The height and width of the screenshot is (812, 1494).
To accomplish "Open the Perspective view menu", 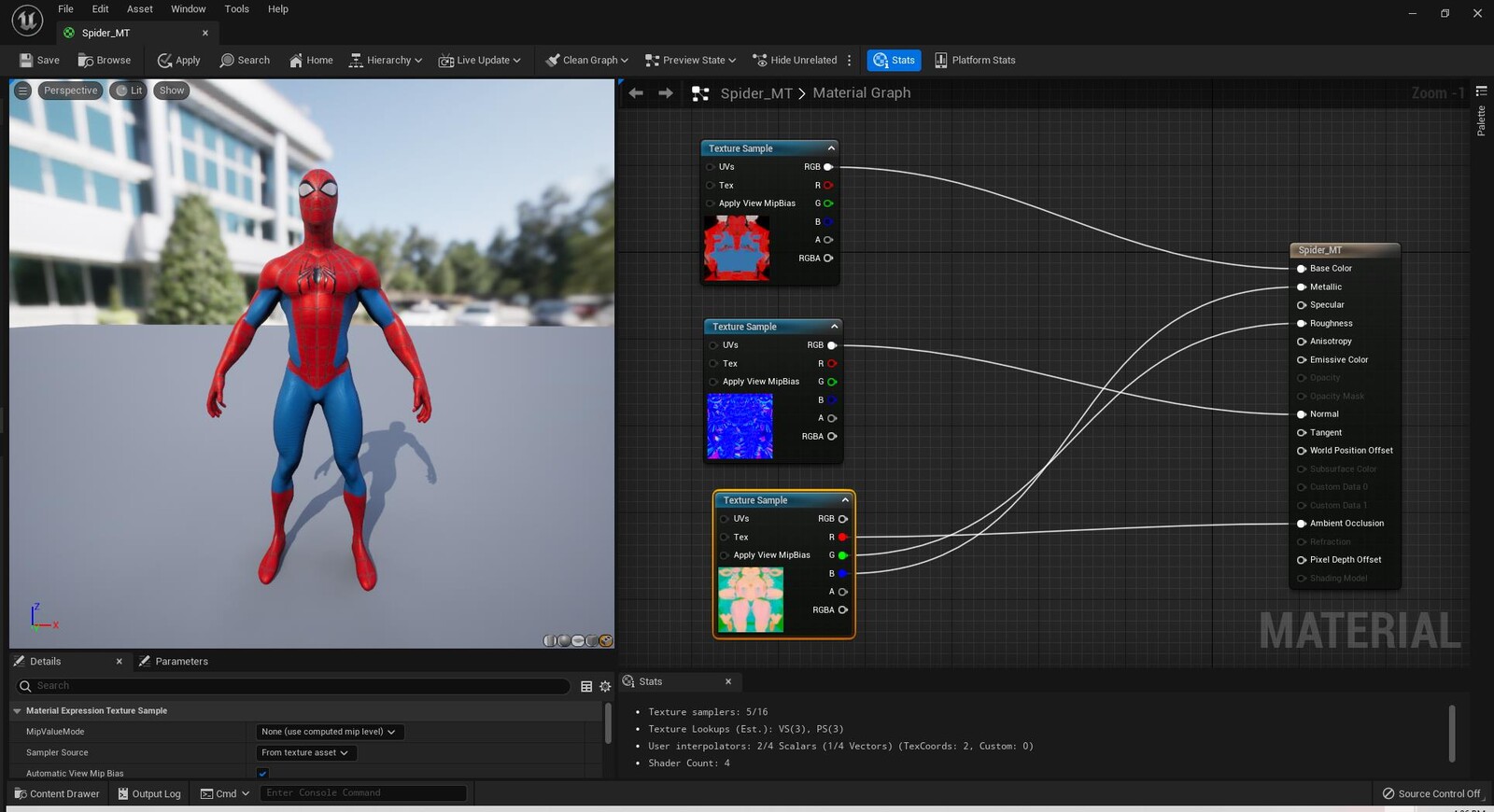I will click(x=70, y=91).
